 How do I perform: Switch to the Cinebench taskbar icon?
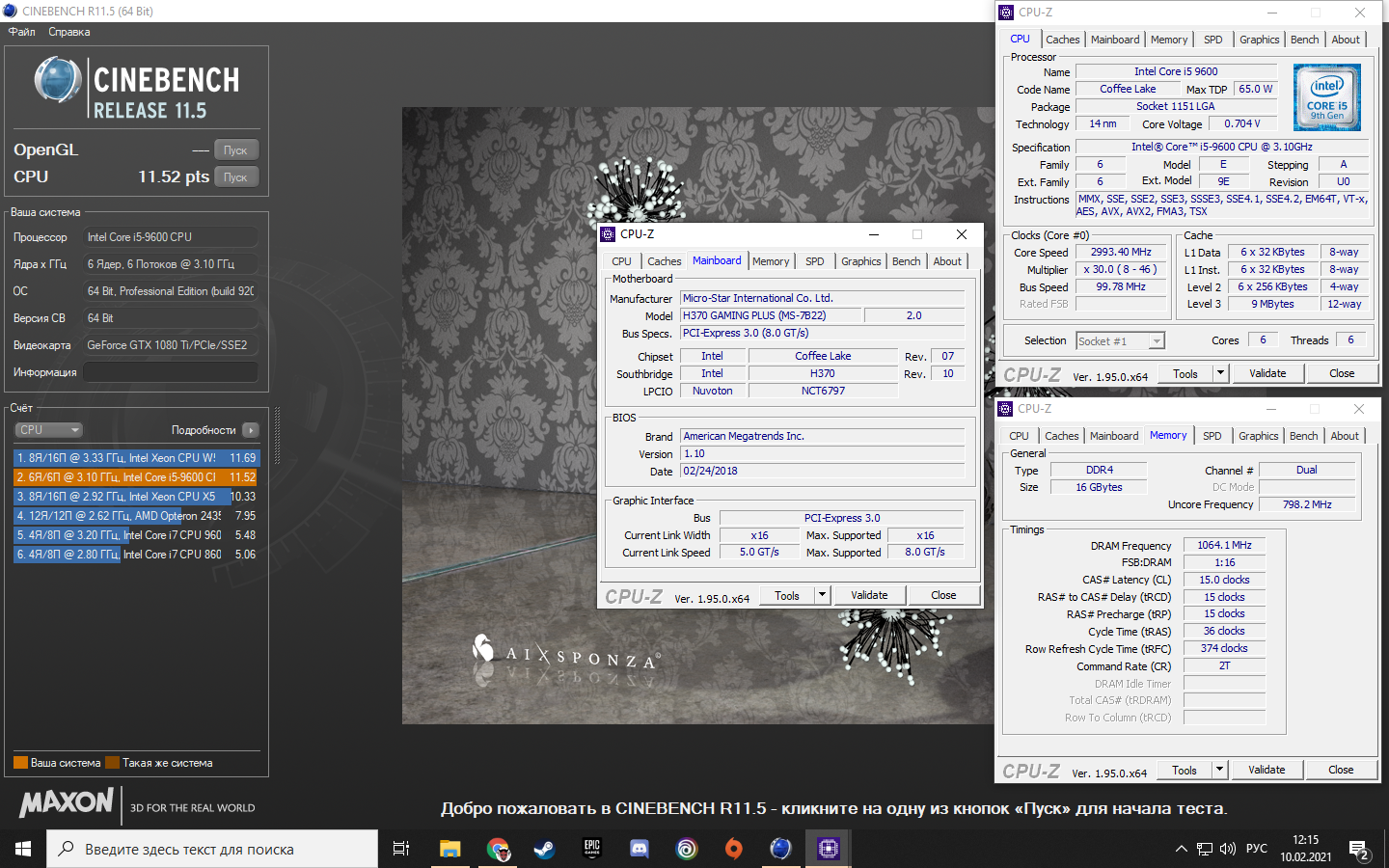(x=781, y=849)
